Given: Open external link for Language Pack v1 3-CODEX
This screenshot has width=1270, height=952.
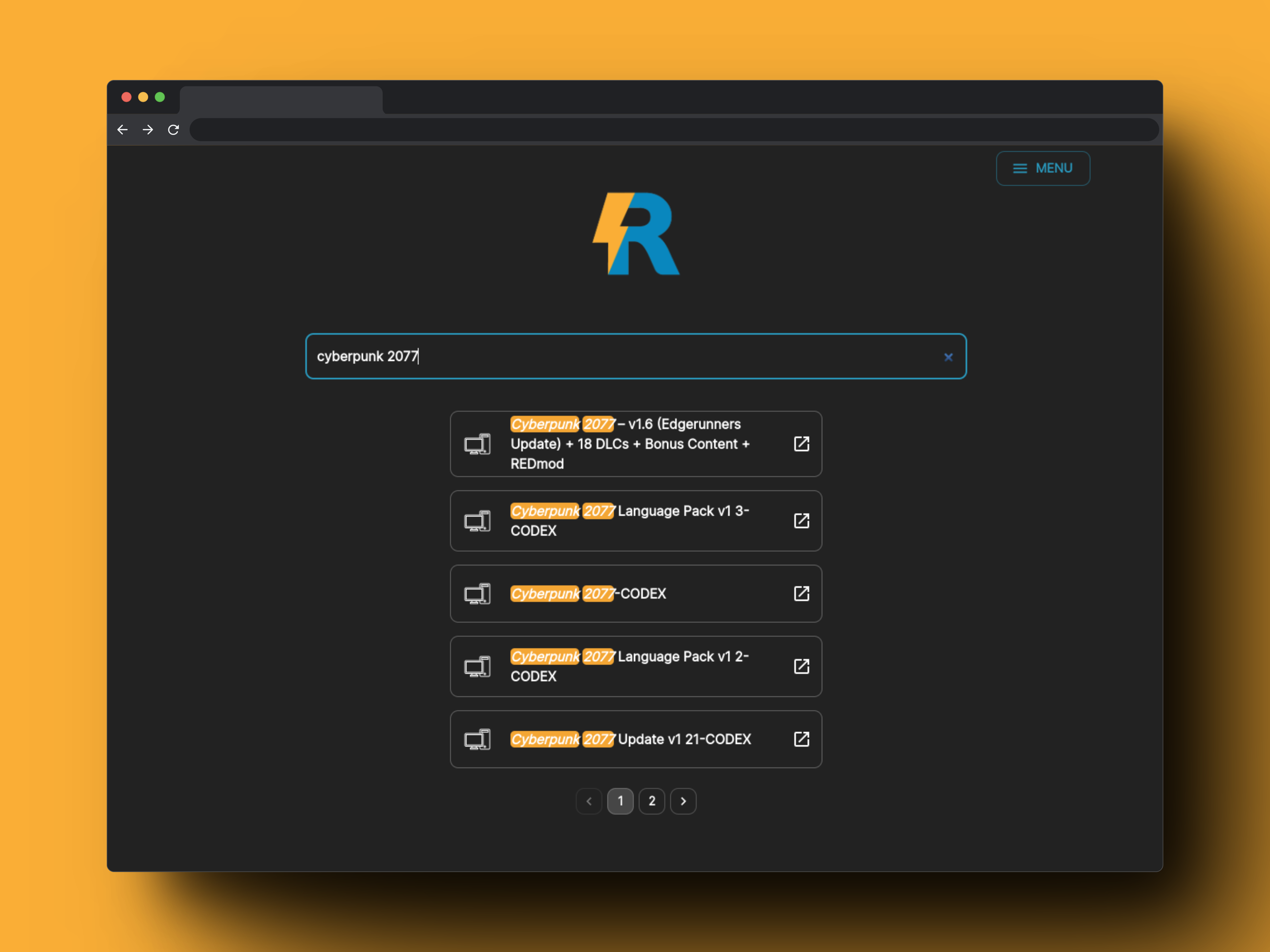Looking at the screenshot, I should [x=801, y=521].
